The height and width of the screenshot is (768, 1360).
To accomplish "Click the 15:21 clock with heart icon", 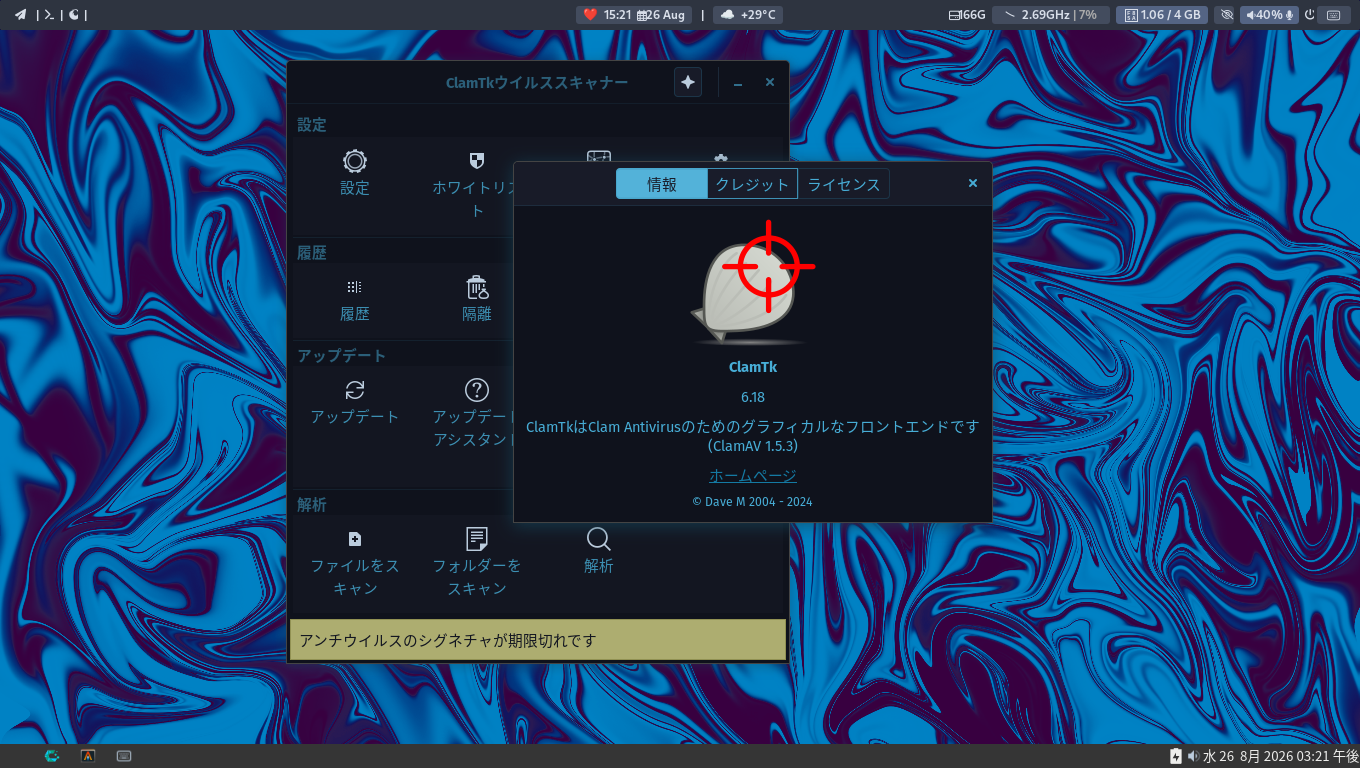I will pos(606,14).
